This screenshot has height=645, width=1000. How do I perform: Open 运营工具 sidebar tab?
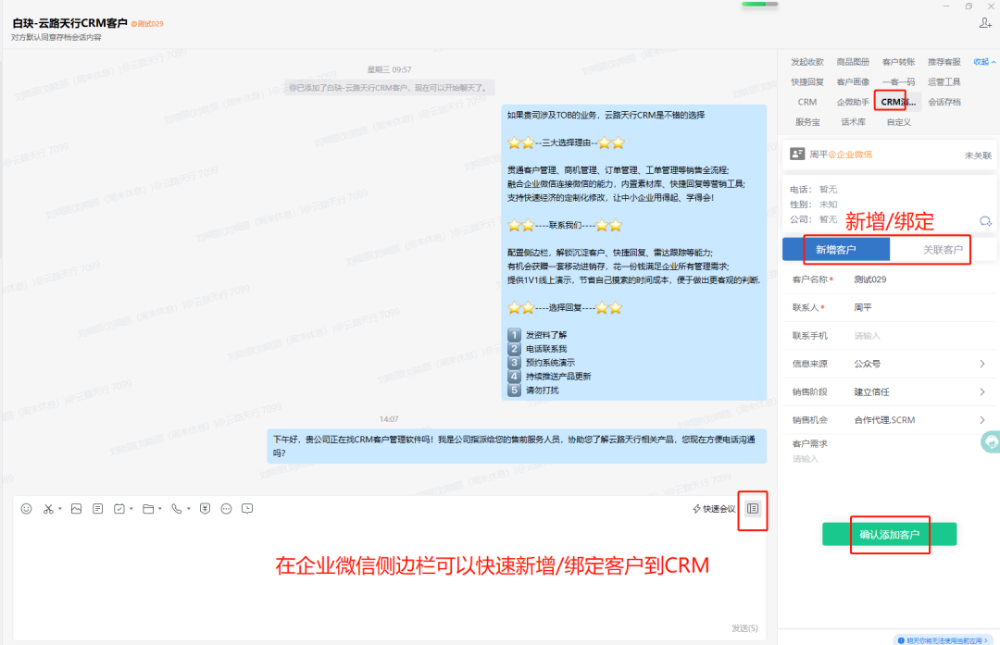click(944, 82)
